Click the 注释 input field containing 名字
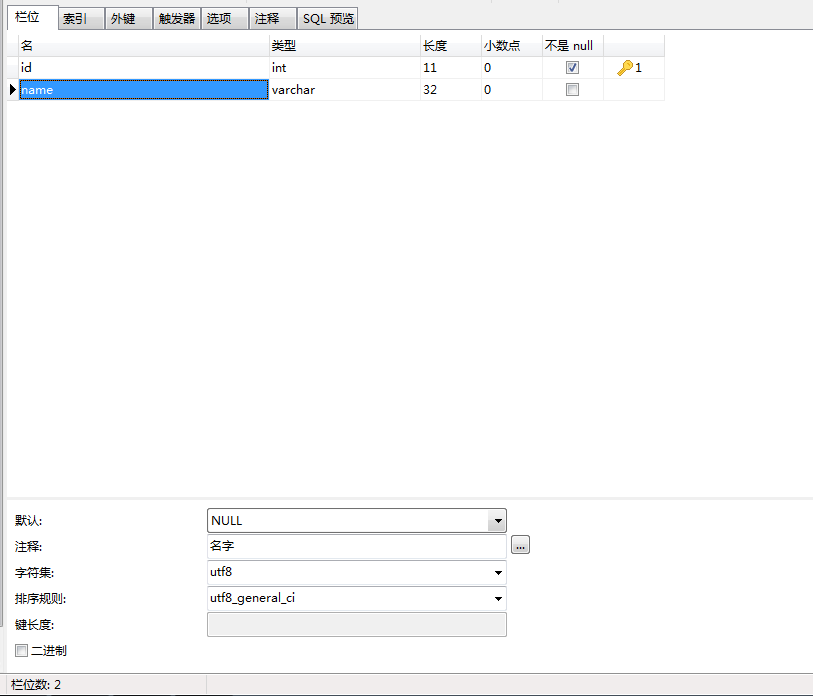 coord(357,546)
